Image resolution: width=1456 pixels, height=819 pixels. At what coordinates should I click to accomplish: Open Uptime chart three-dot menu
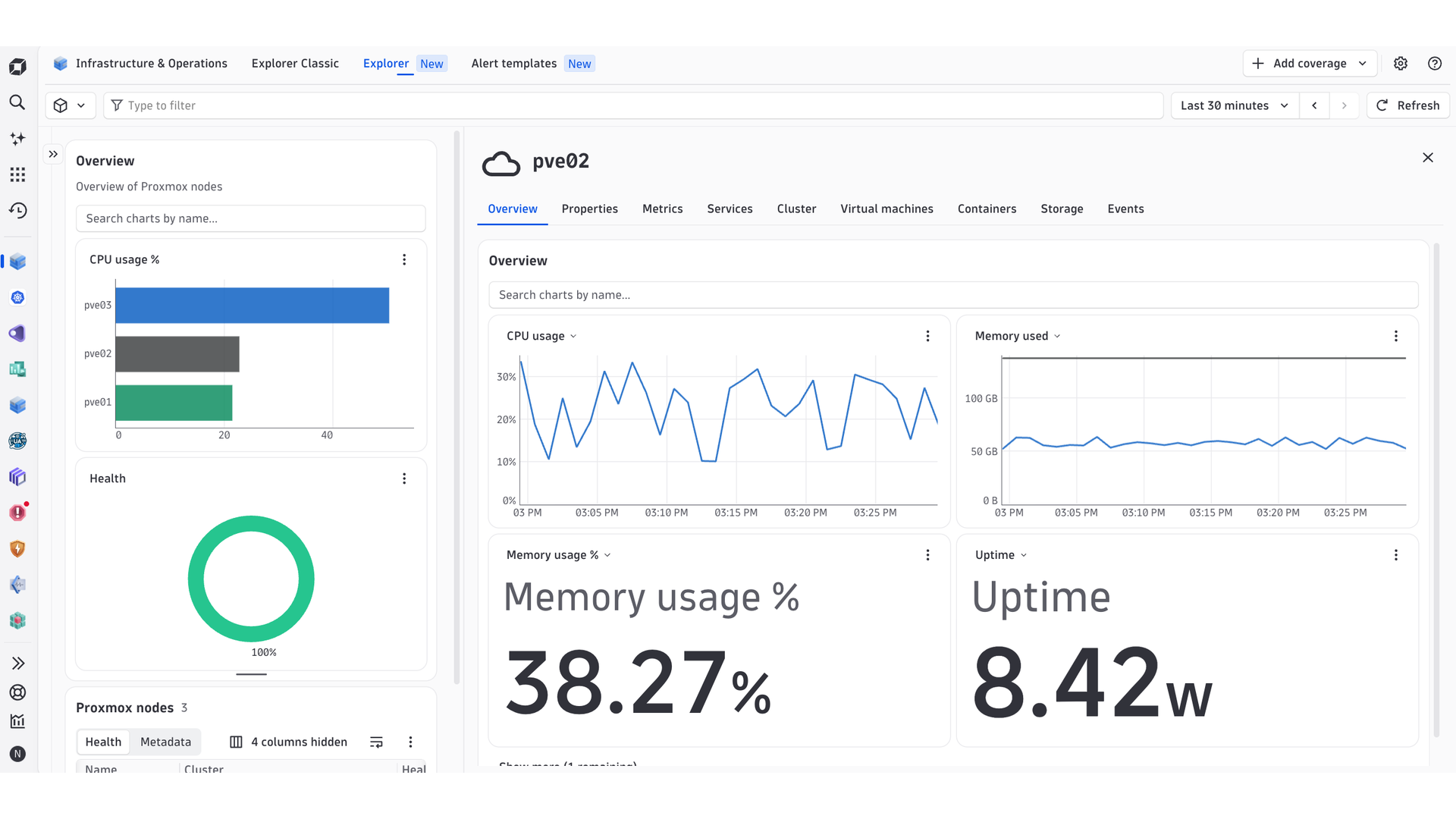click(1396, 555)
